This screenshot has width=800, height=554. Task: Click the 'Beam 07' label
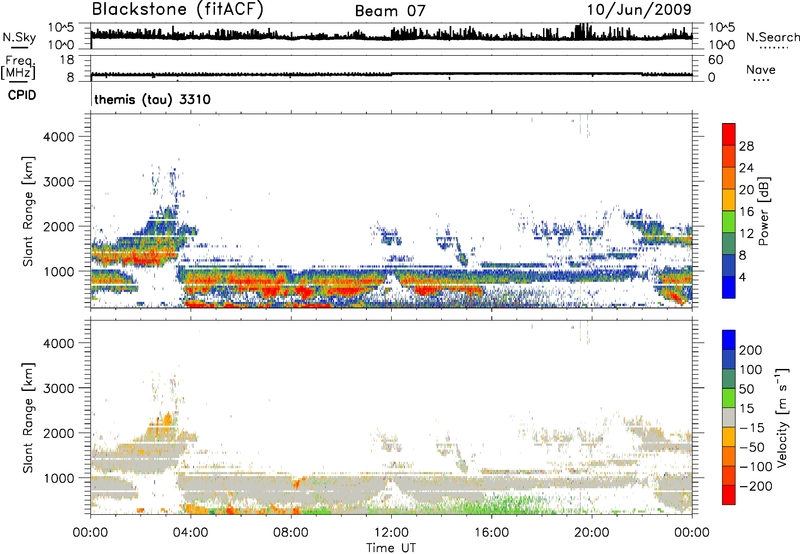[390, 11]
